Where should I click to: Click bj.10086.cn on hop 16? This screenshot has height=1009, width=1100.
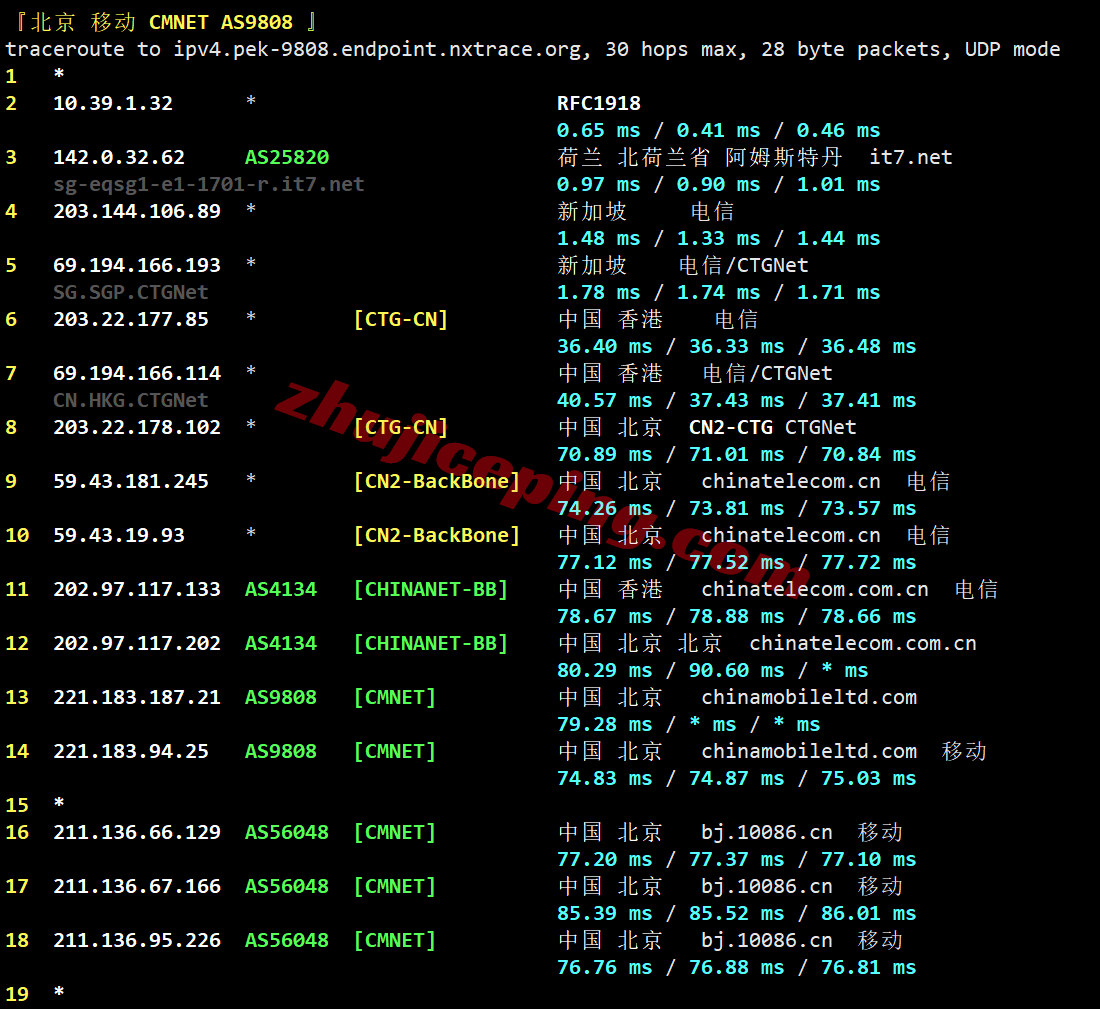[x=767, y=832]
